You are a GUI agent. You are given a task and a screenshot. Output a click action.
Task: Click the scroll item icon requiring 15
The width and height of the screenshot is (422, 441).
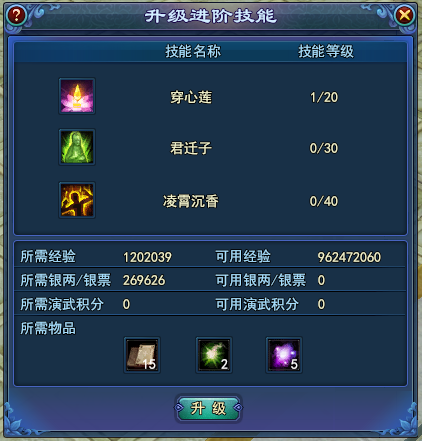(142, 355)
